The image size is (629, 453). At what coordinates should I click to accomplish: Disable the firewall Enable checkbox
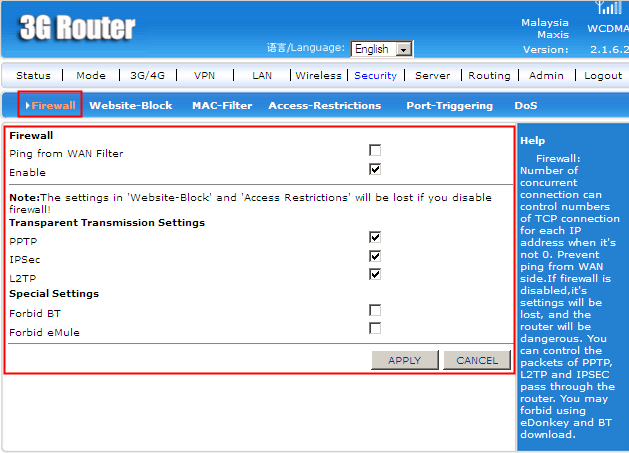(375, 170)
